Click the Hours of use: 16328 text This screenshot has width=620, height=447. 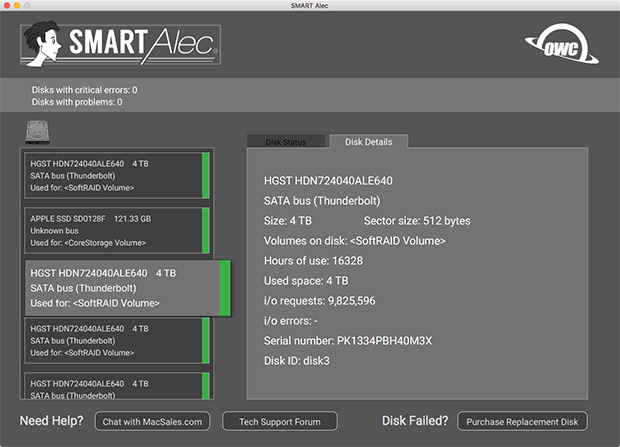click(x=313, y=261)
